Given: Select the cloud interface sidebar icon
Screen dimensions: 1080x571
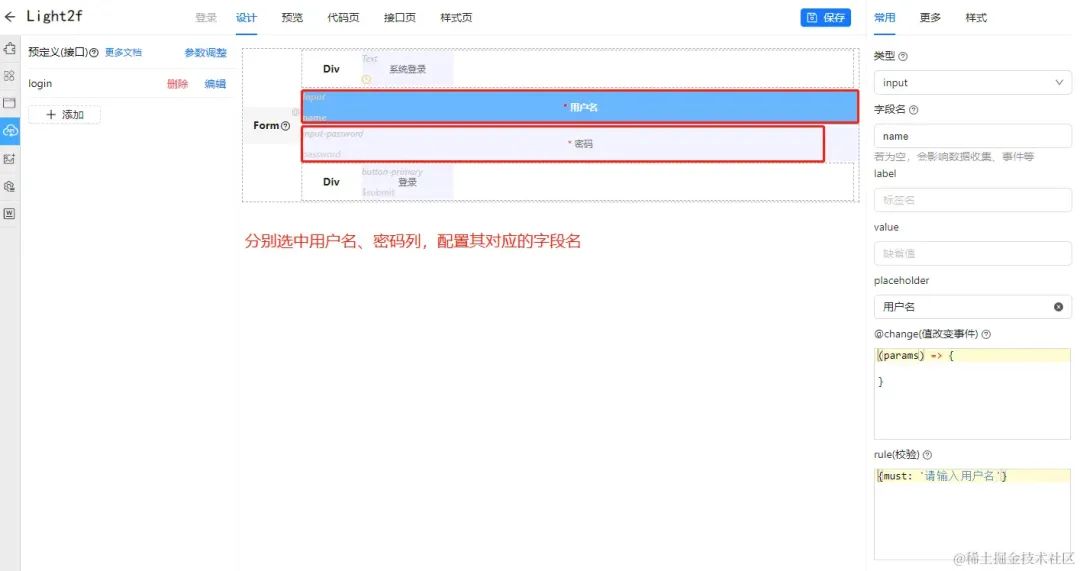Looking at the screenshot, I should (10, 130).
